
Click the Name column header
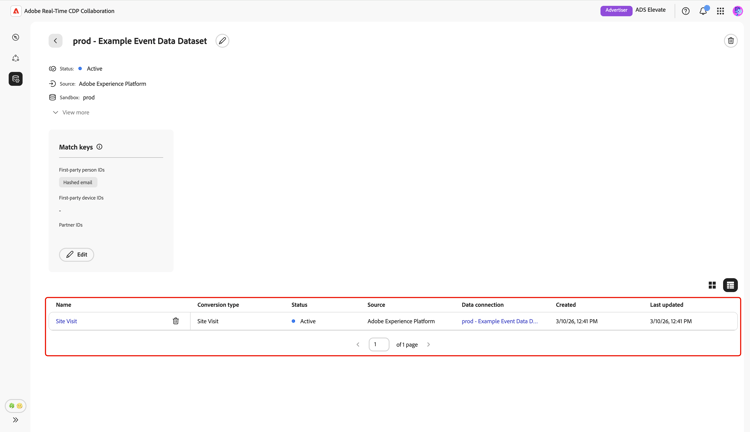coord(63,305)
